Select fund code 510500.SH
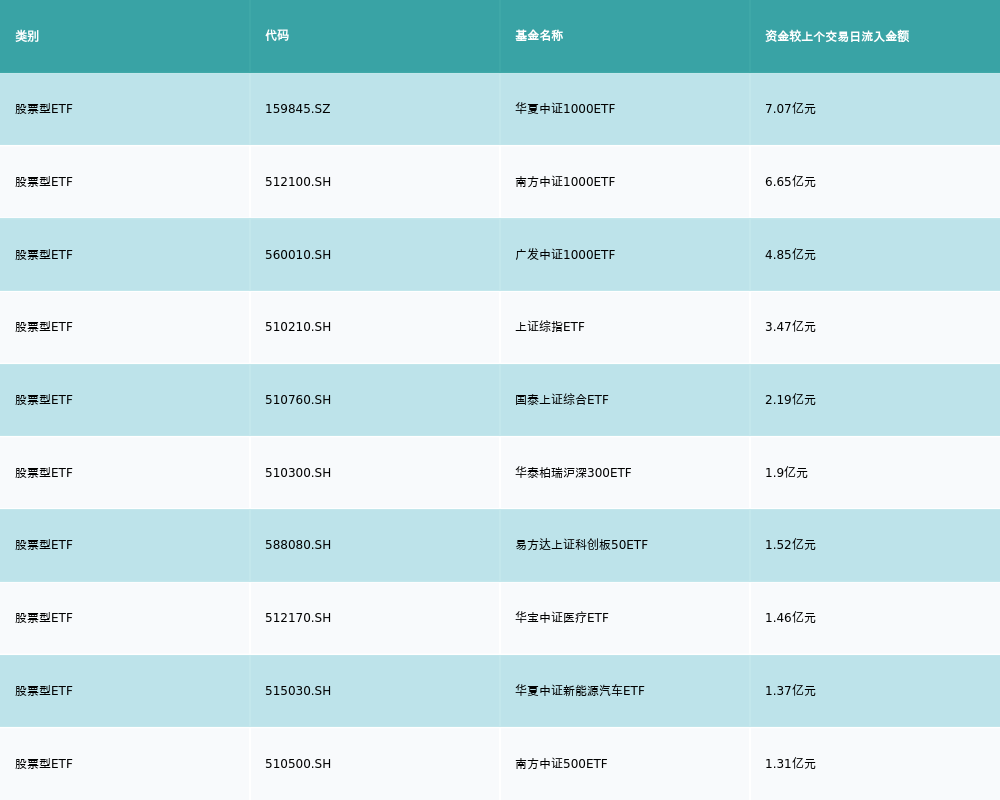 point(298,764)
